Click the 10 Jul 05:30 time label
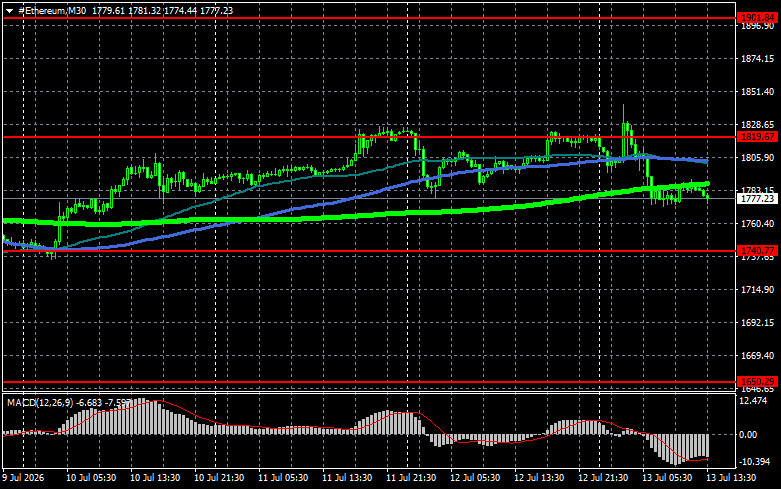781x489 pixels. pyautogui.click(x=91, y=478)
